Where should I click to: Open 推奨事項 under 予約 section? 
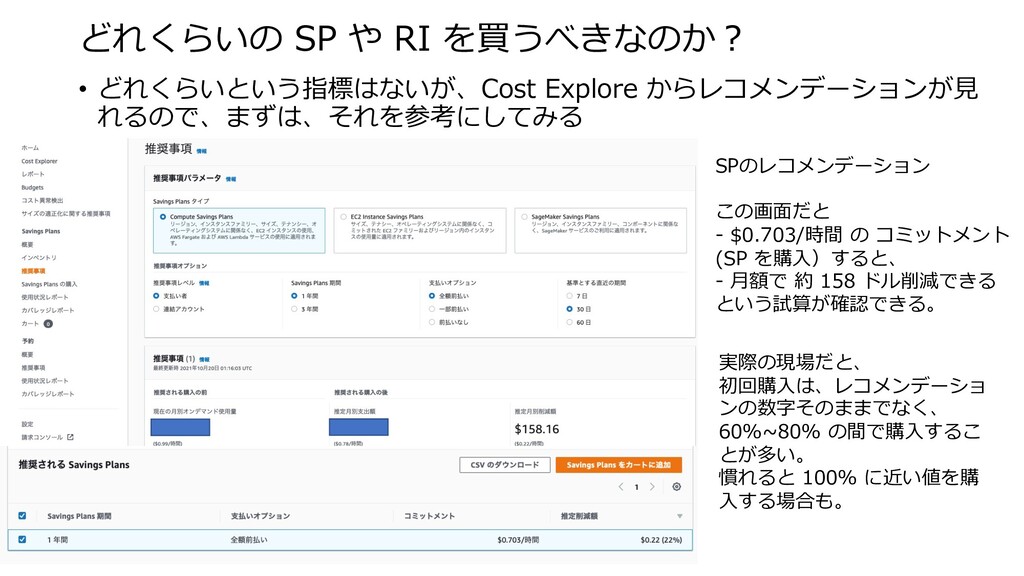tap(33, 368)
